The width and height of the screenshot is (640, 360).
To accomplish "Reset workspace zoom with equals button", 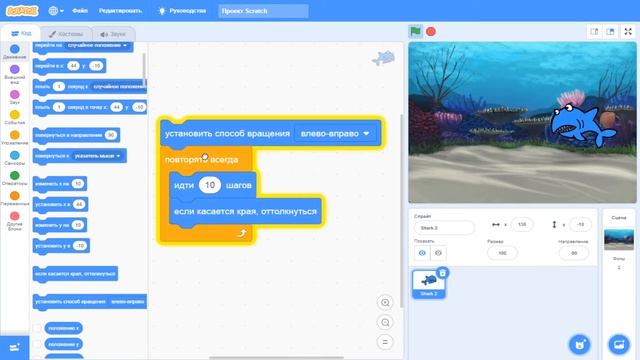I will click(385, 342).
